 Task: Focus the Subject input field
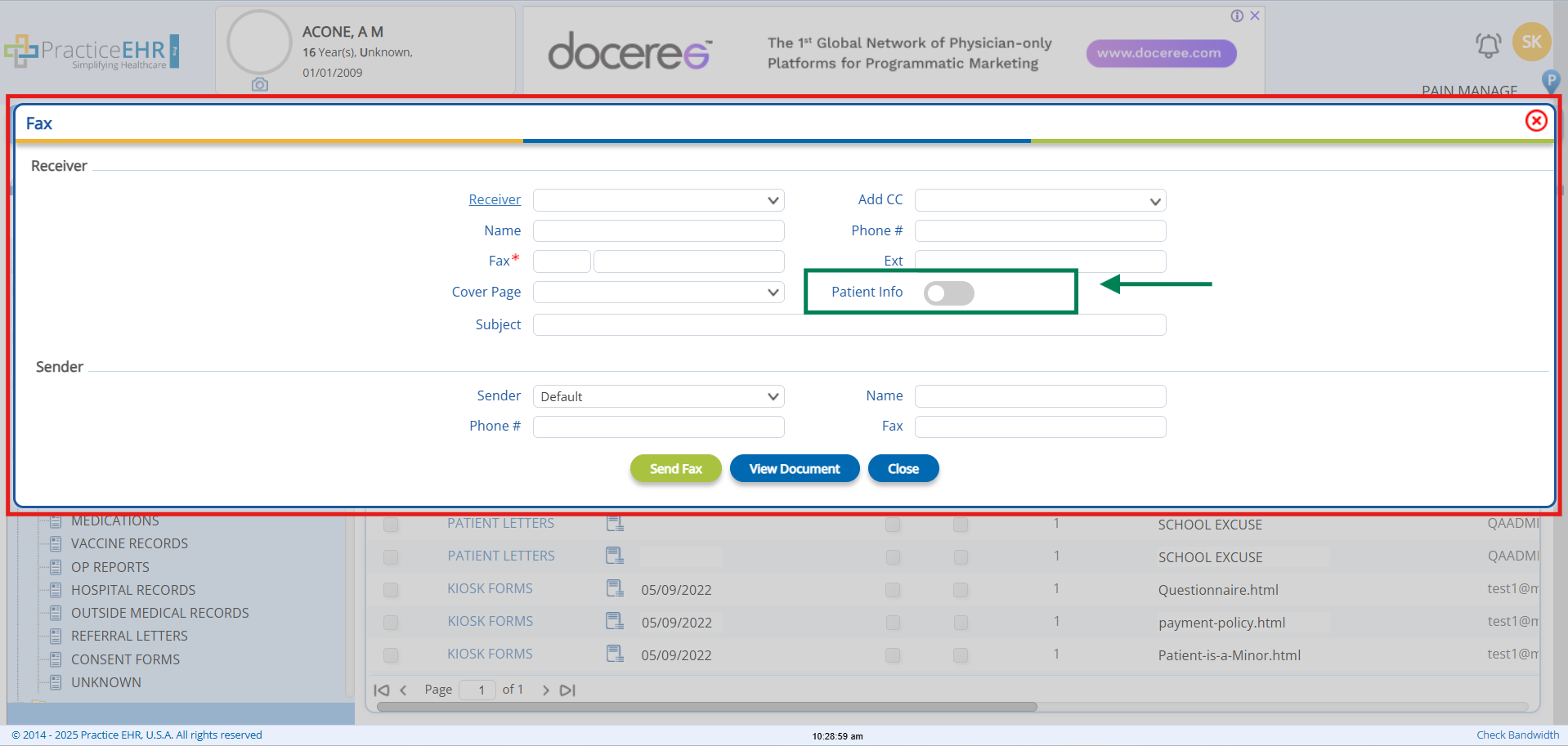pyautogui.click(x=849, y=325)
